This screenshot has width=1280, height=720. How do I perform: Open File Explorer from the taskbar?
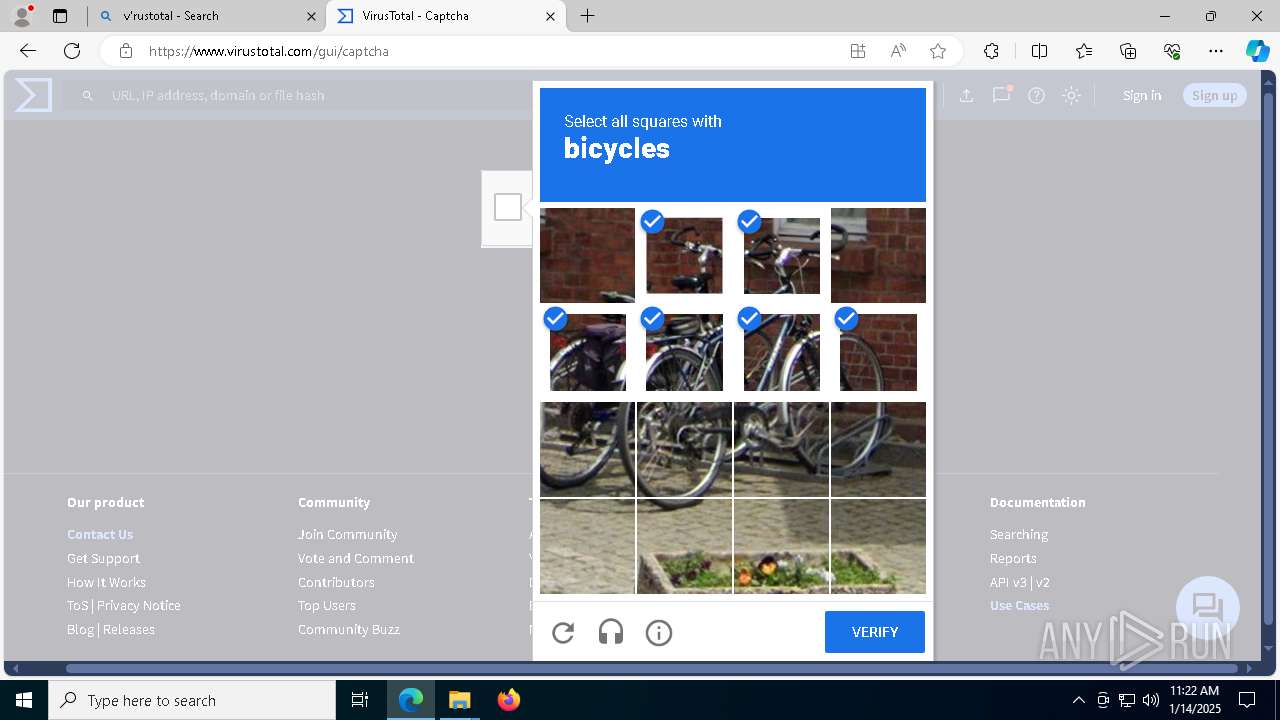(x=460, y=700)
